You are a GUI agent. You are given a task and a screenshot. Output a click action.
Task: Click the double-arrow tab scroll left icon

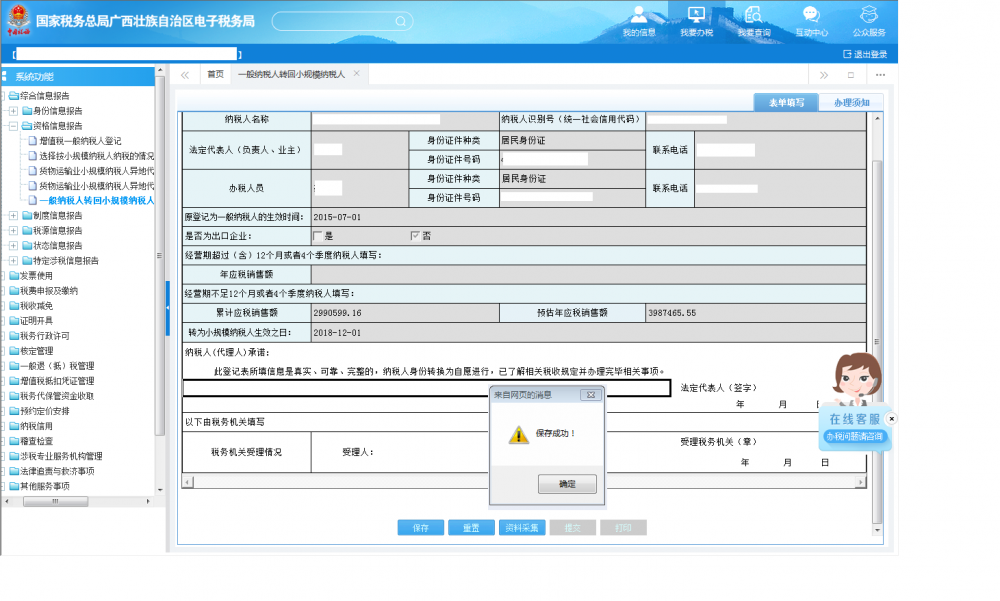point(185,75)
